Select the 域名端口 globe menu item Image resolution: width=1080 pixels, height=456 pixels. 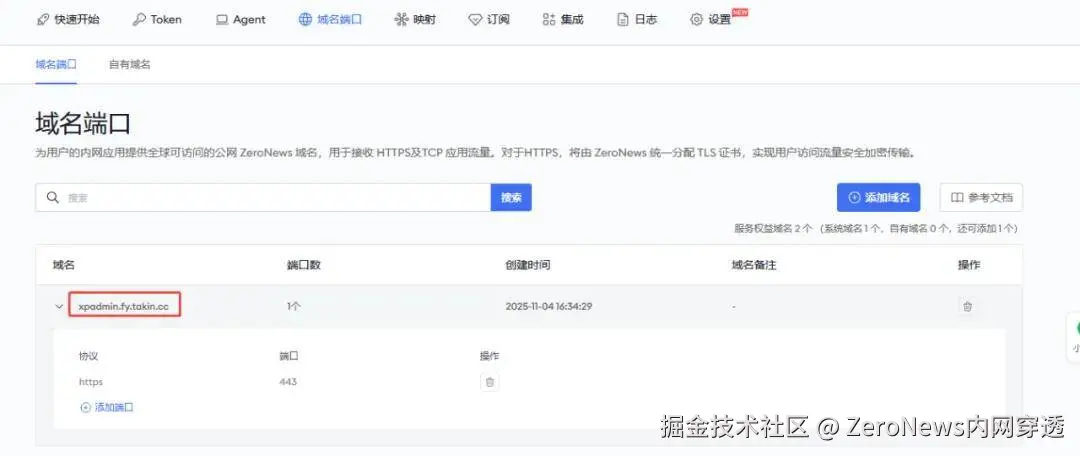330,19
